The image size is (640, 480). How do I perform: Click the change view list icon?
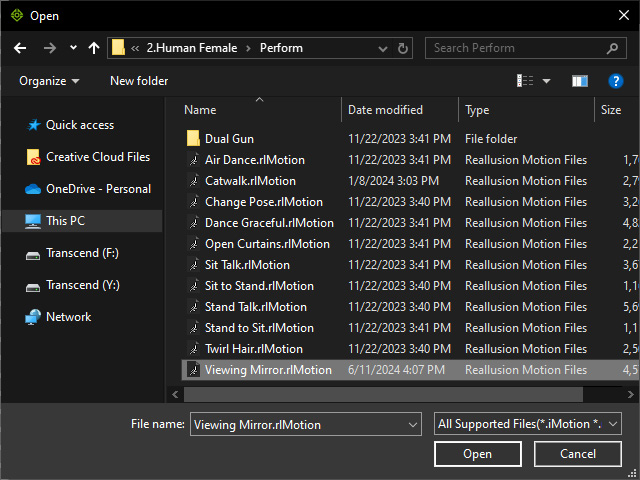pyautogui.click(x=525, y=81)
